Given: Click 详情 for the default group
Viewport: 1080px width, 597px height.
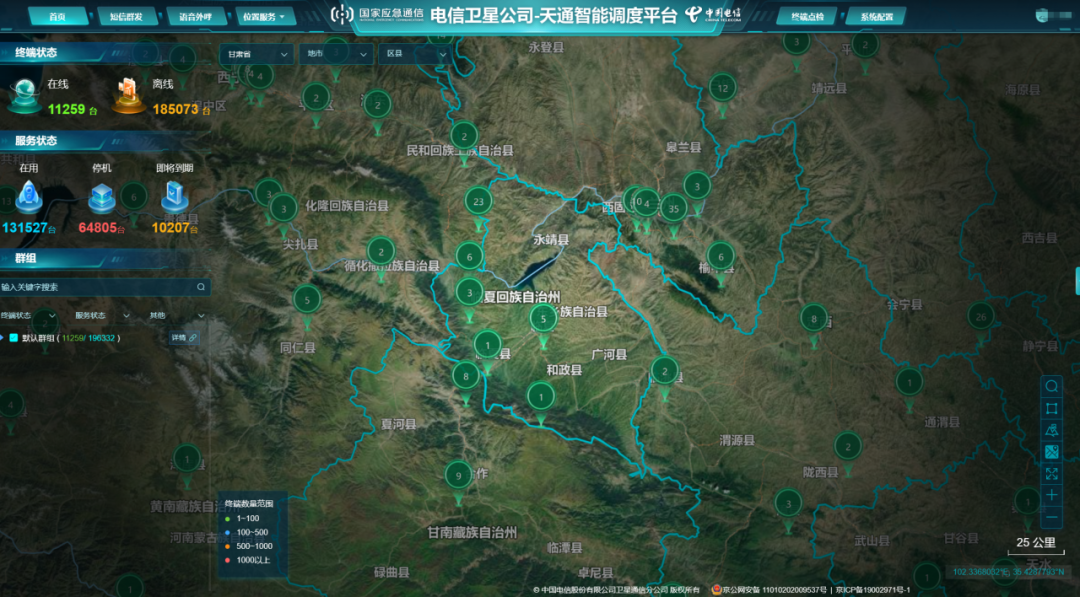Looking at the screenshot, I should pos(184,338).
